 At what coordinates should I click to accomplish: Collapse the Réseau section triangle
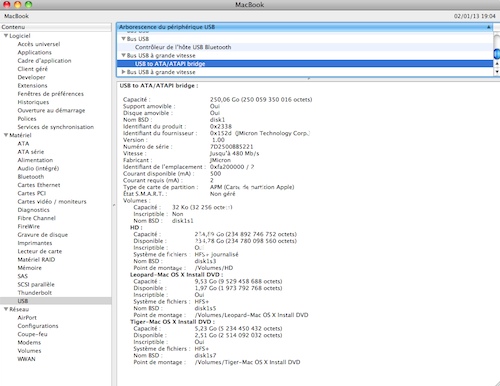(x=6, y=309)
